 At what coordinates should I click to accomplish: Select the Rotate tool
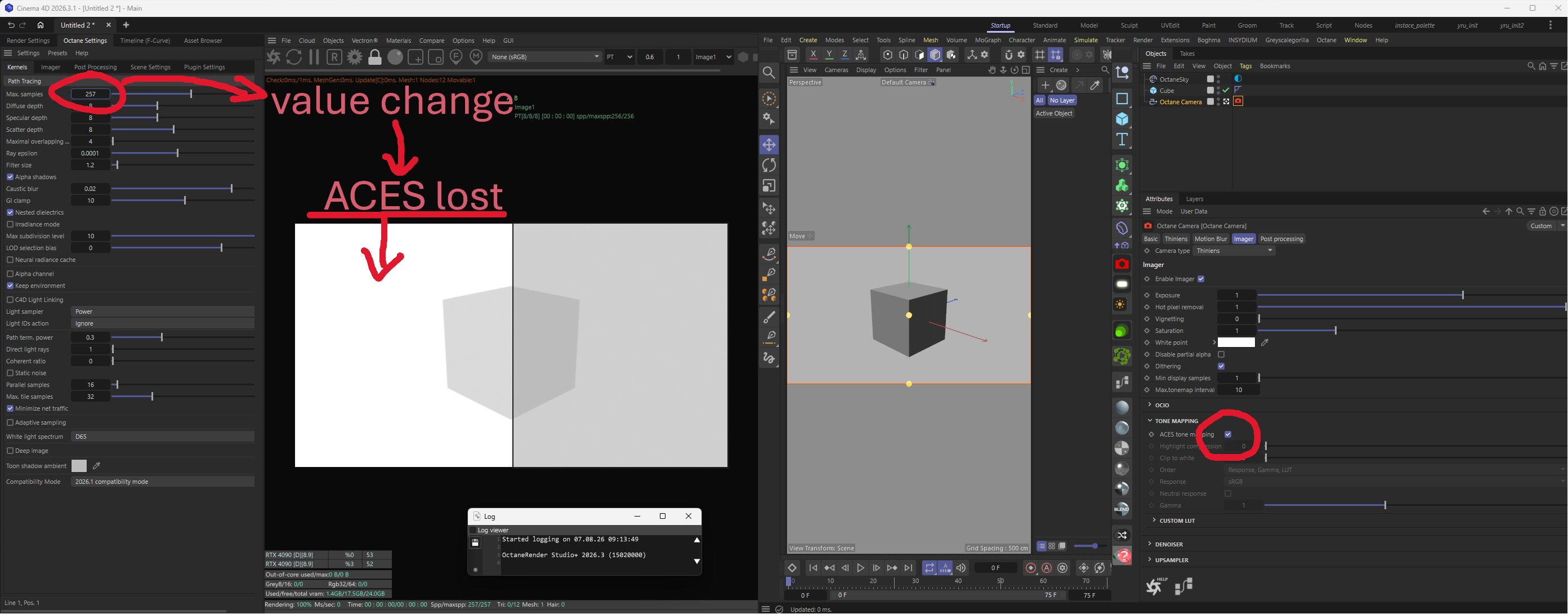coord(770,165)
